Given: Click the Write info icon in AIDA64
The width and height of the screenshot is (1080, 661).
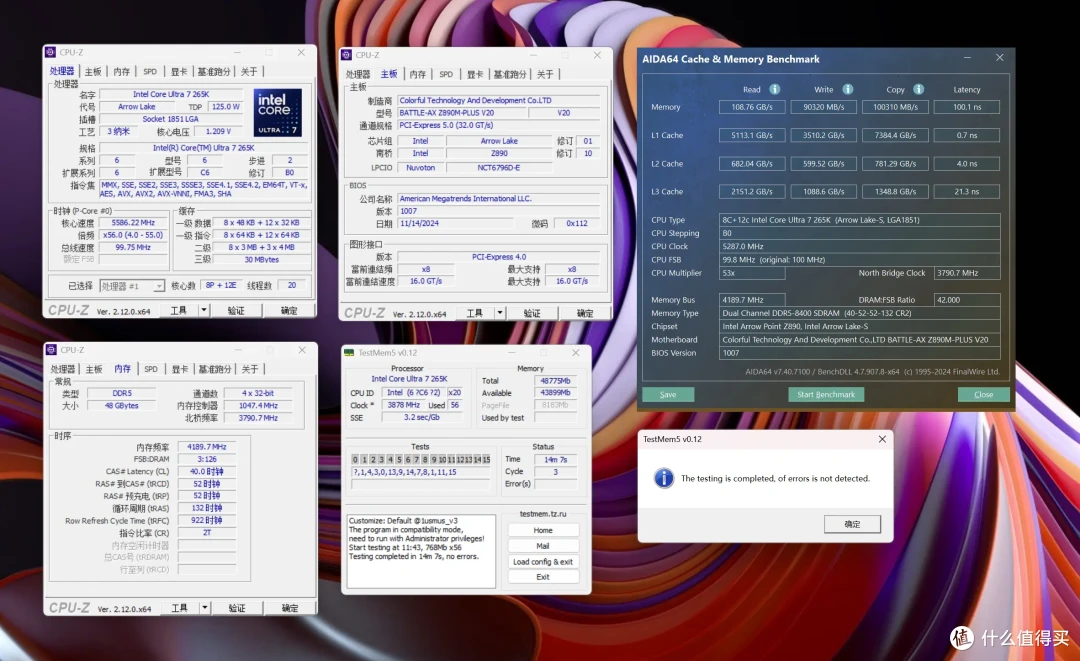Looking at the screenshot, I should pos(848,90).
